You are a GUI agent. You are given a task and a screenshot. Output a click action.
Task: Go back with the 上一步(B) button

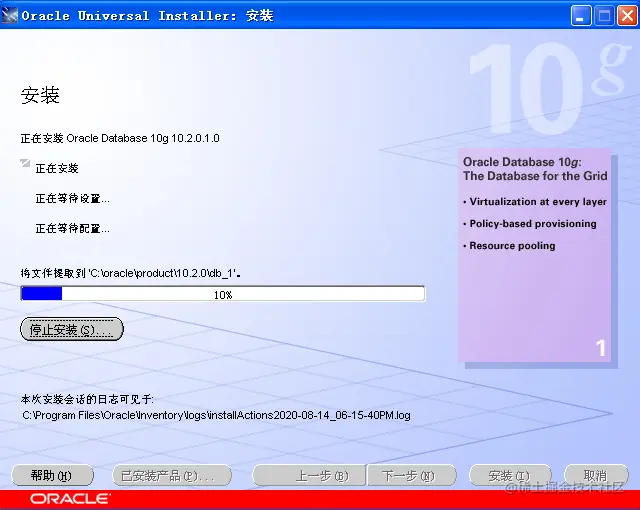309,476
